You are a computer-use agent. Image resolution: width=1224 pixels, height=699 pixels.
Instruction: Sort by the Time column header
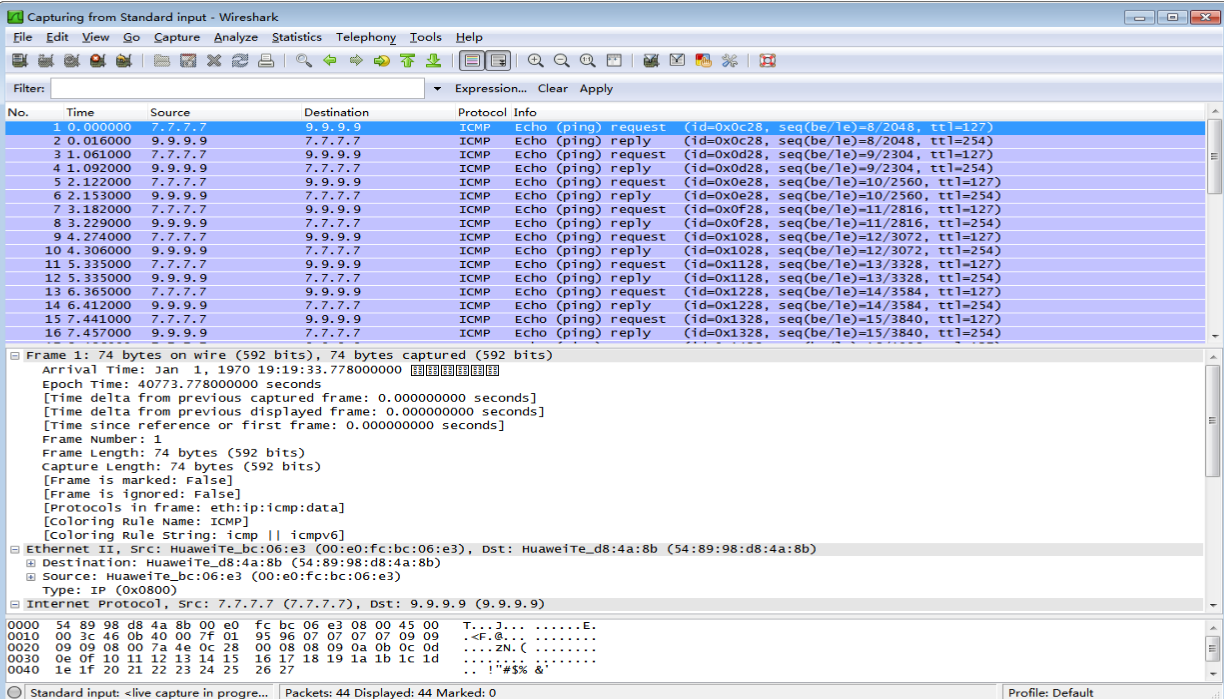tap(105, 112)
